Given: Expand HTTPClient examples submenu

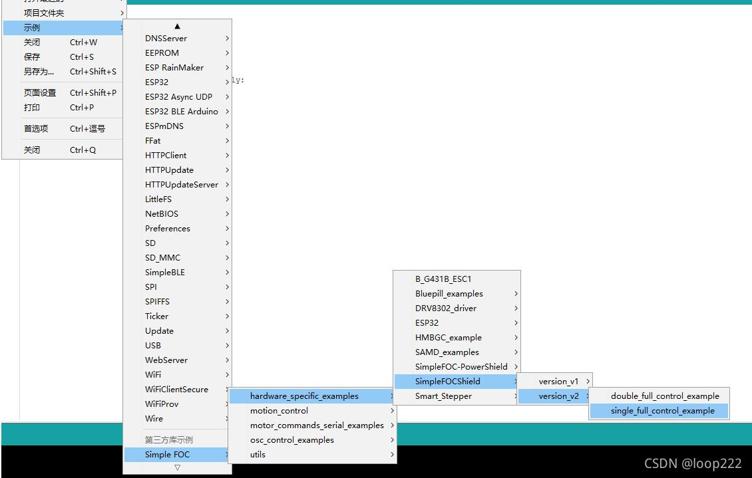Looking at the screenshot, I should coord(177,155).
